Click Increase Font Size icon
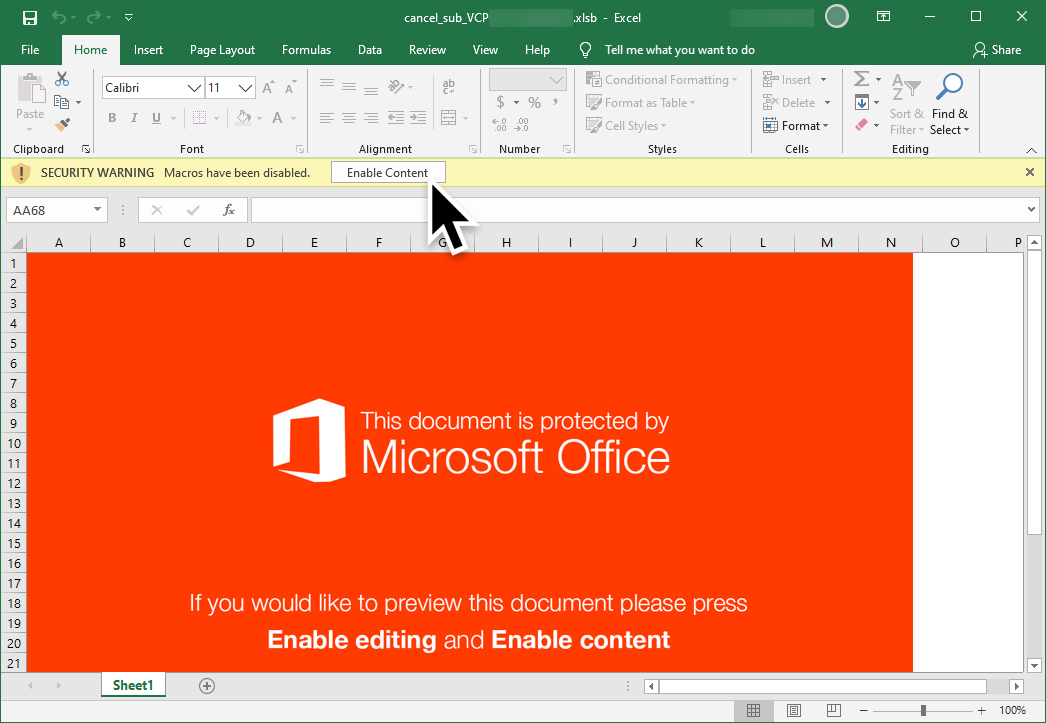 coord(268,88)
